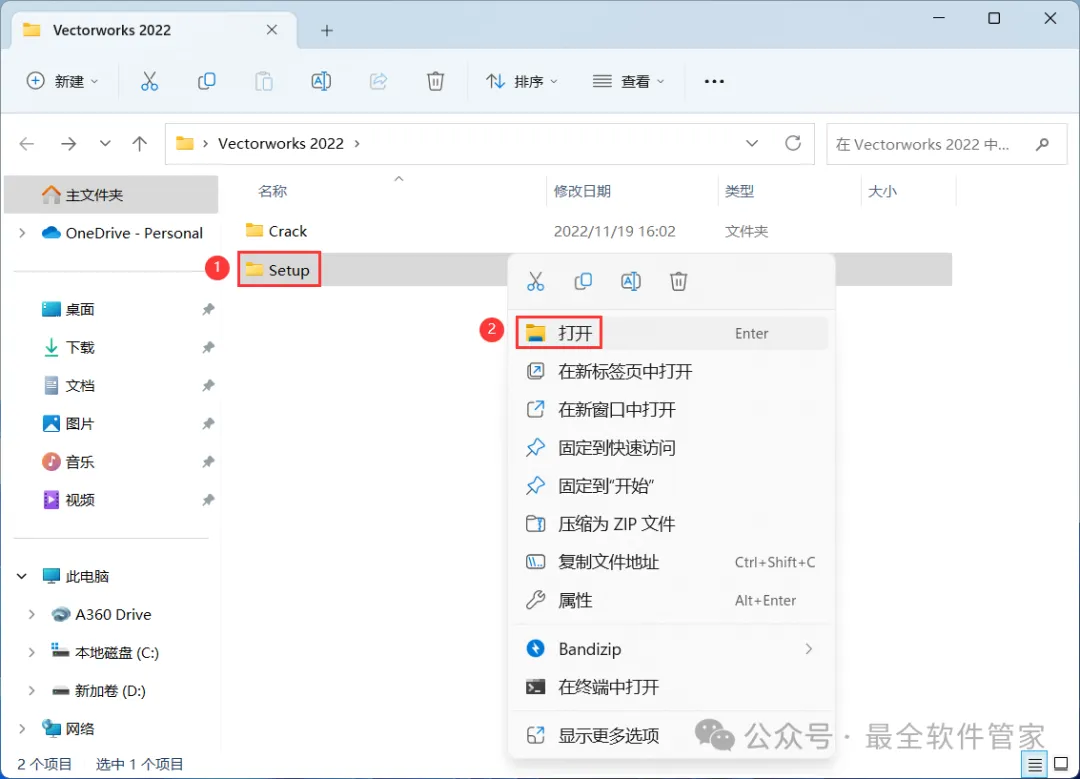1080x779 pixels.
Task: Unpin 下载 from quick access
Action: pyautogui.click(x=208, y=347)
